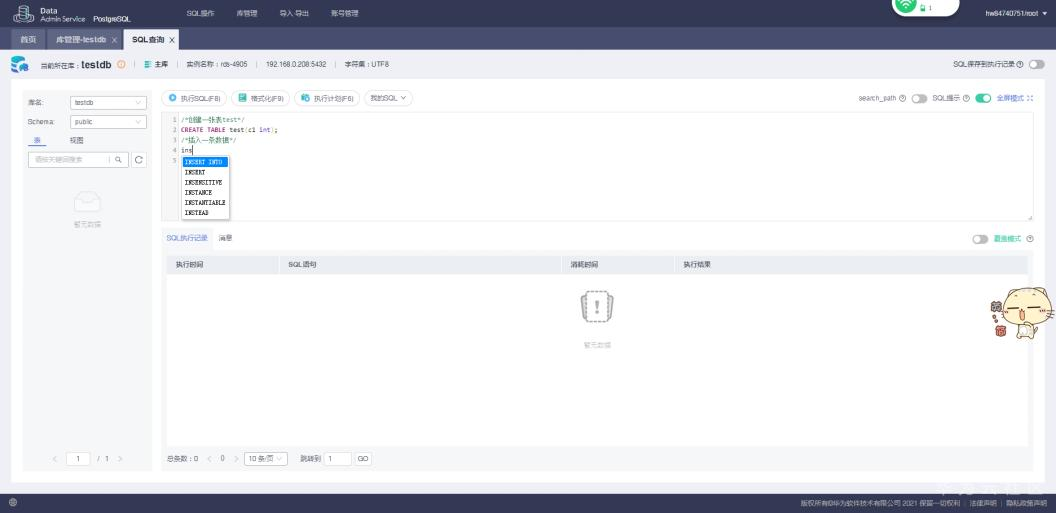Click the CREATE TABLE test line in editor
The width and height of the screenshot is (1056, 513).
[x=229, y=130]
